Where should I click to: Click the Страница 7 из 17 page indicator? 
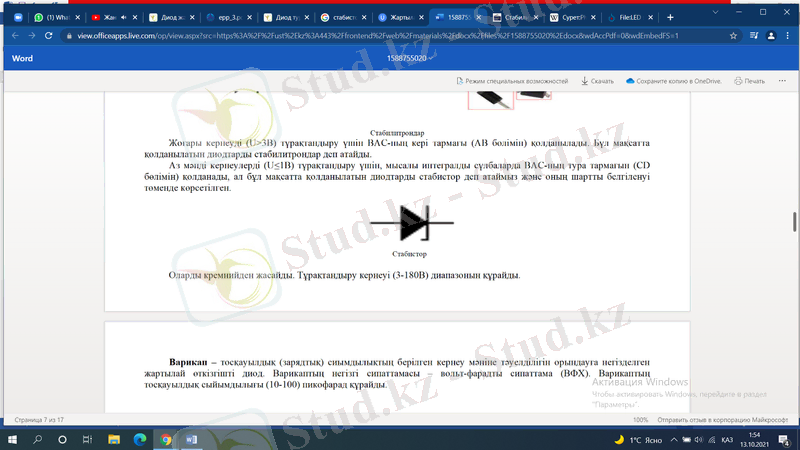(39, 420)
